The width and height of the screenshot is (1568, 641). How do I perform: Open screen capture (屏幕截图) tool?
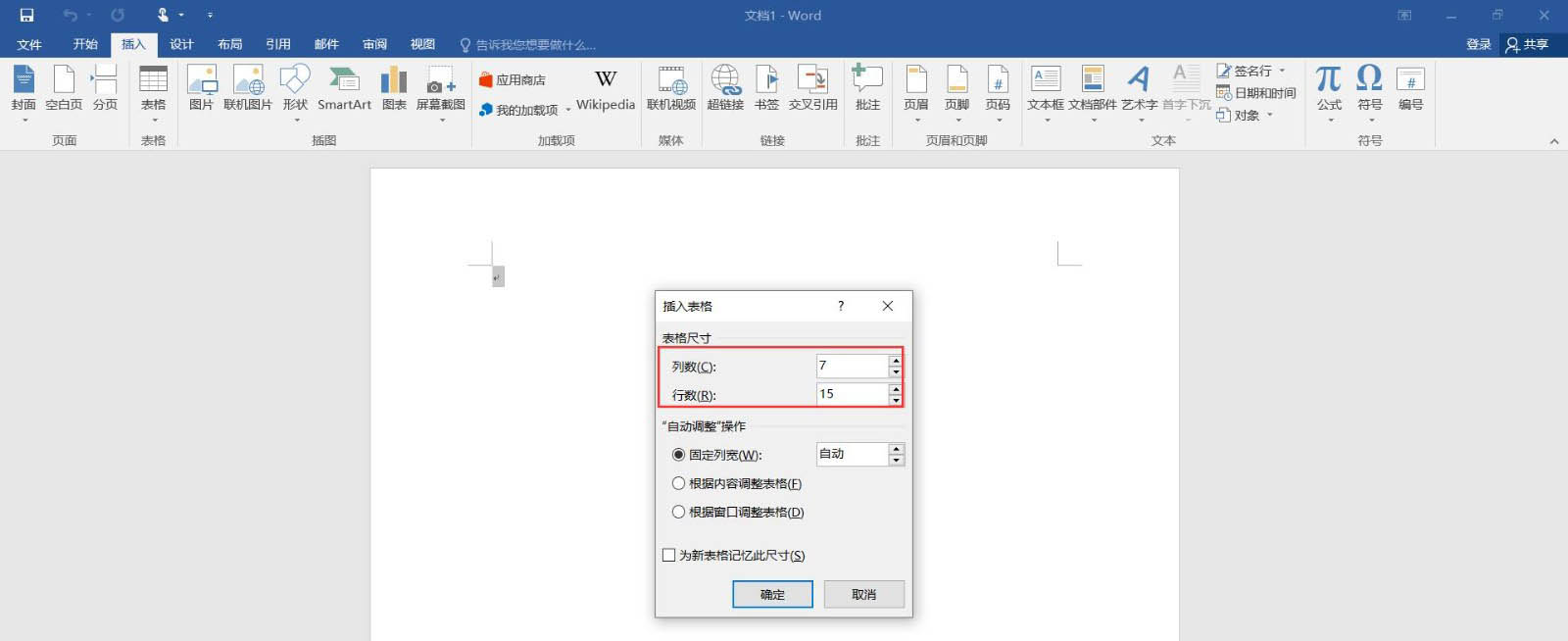441,93
